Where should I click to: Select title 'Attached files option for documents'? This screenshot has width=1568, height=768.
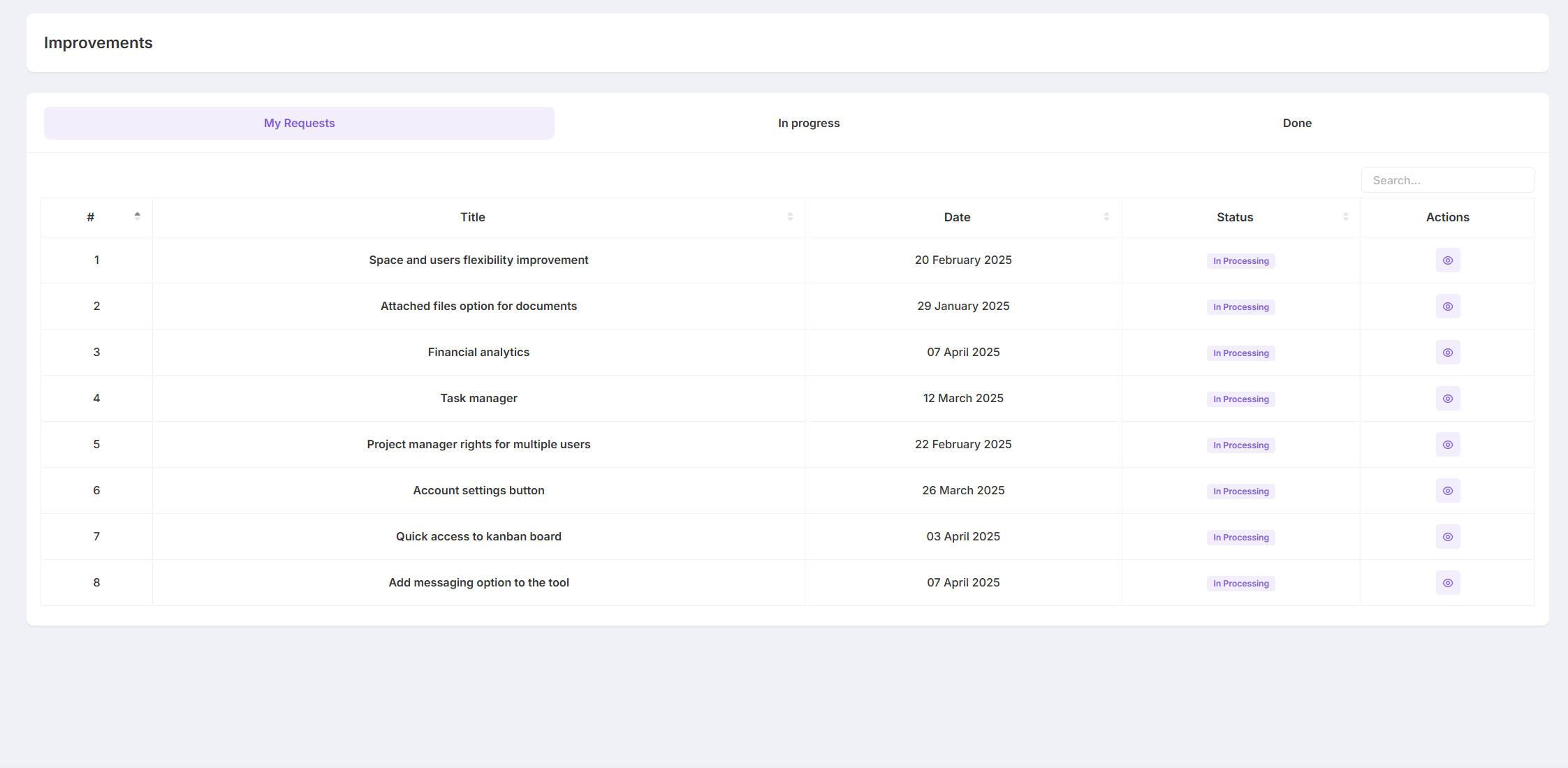(x=478, y=306)
